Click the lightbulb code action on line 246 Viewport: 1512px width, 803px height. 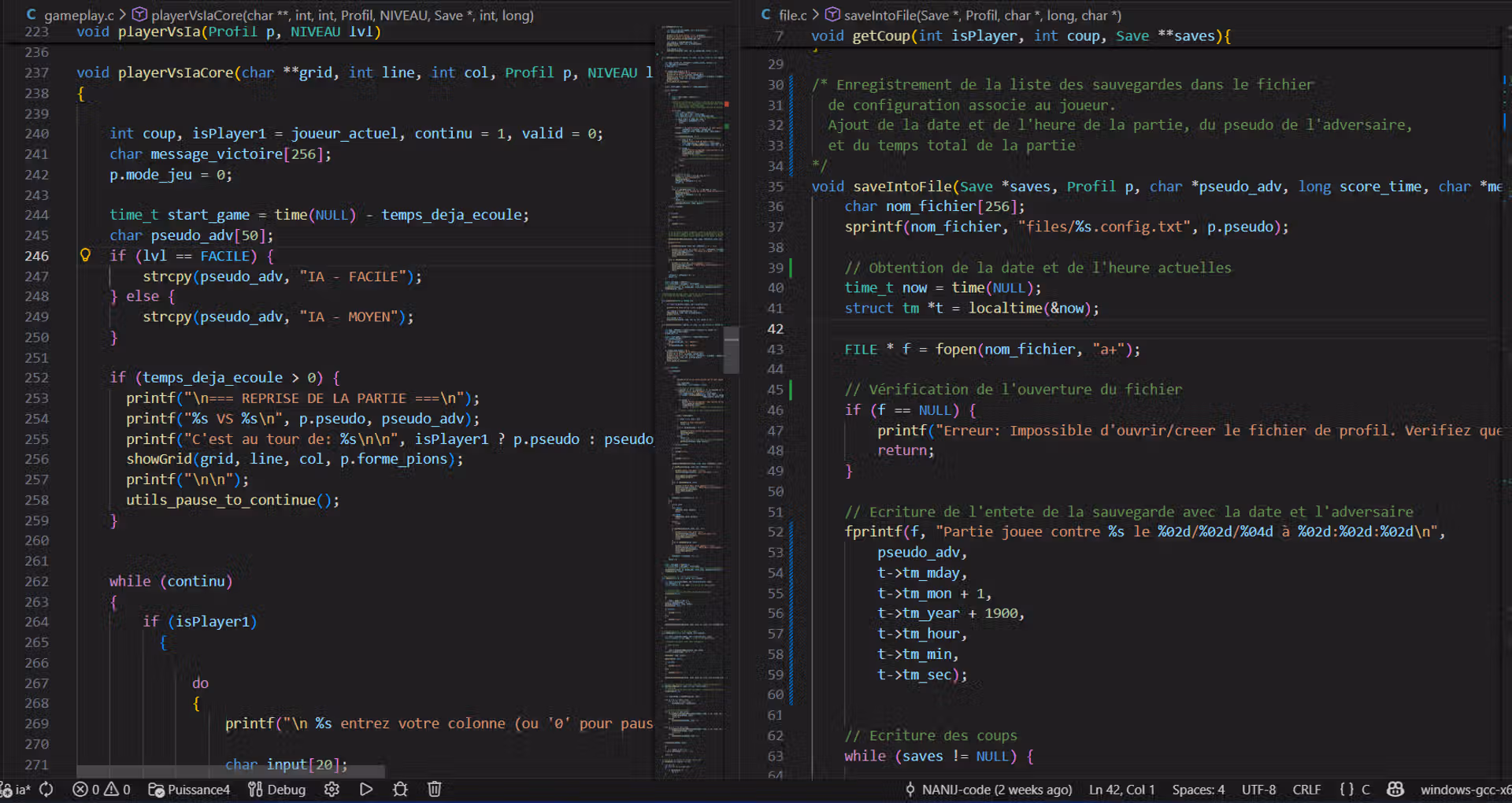(x=86, y=255)
